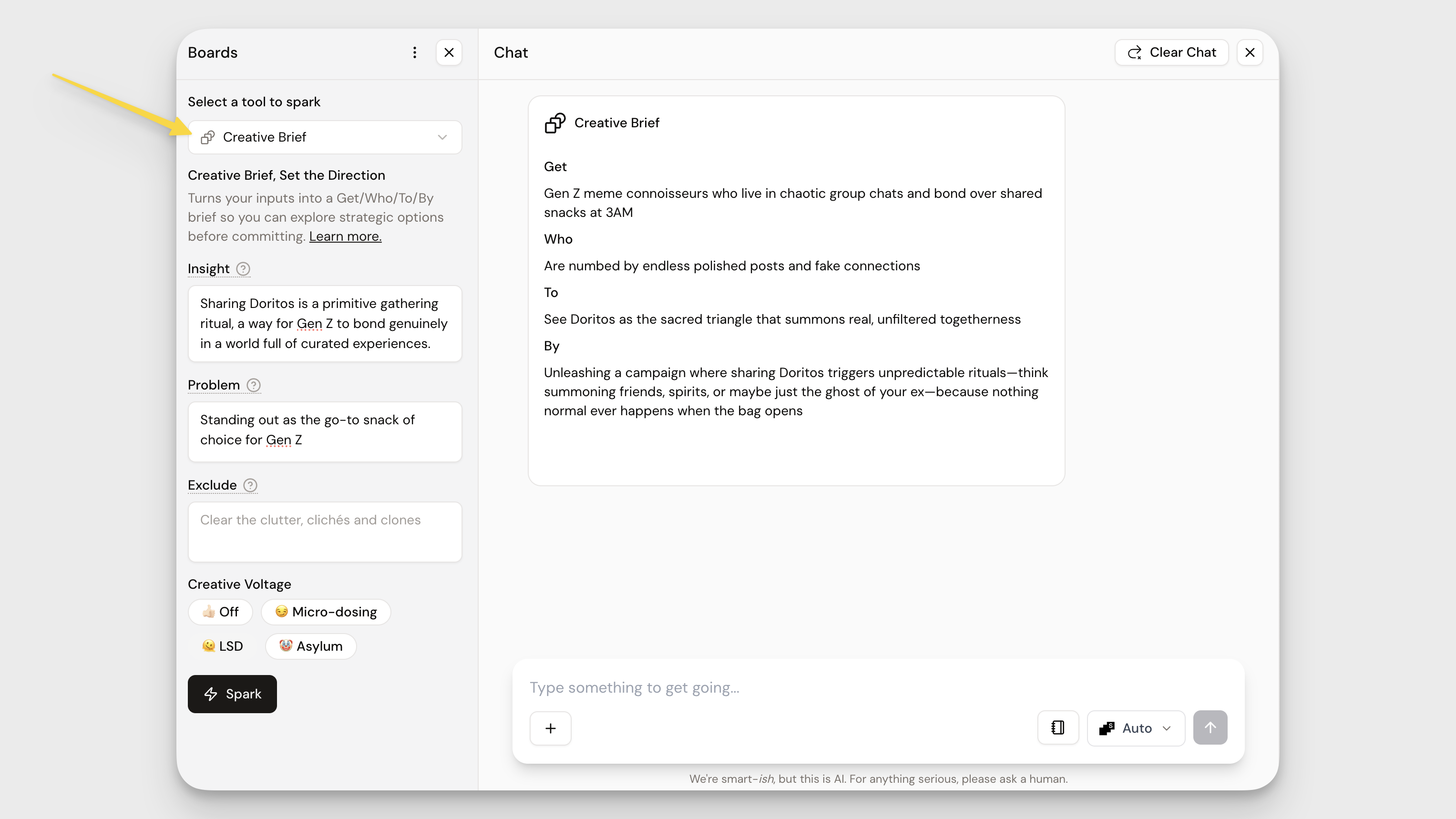Open the Boards three-dot options menu

(x=414, y=52)
